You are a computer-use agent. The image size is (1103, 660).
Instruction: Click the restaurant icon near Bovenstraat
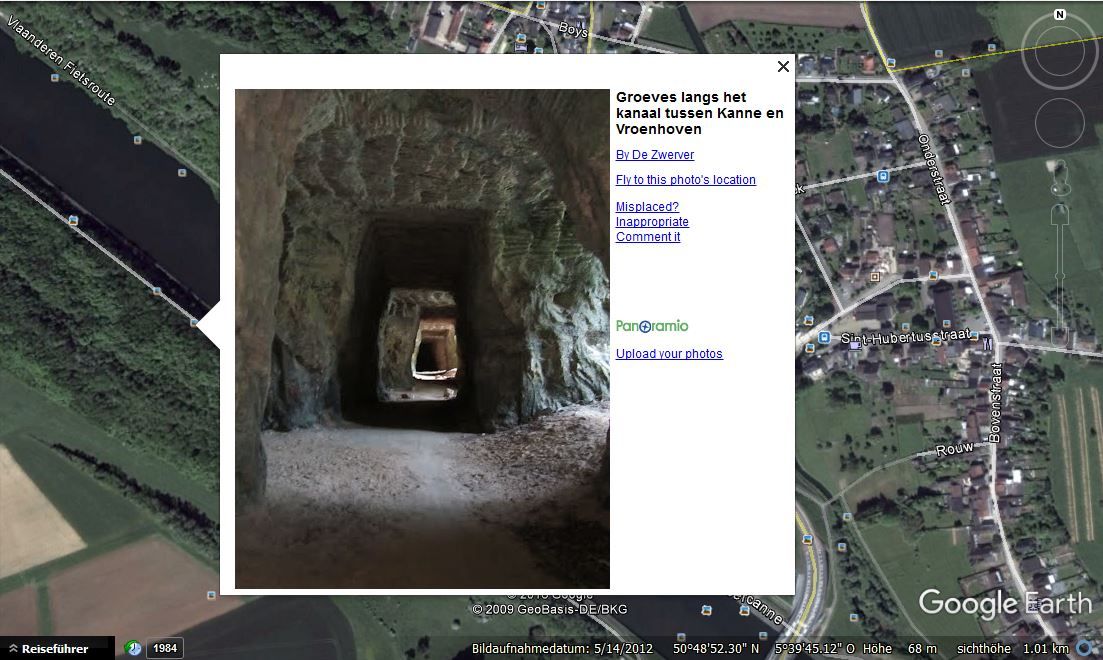coord(986,343)
